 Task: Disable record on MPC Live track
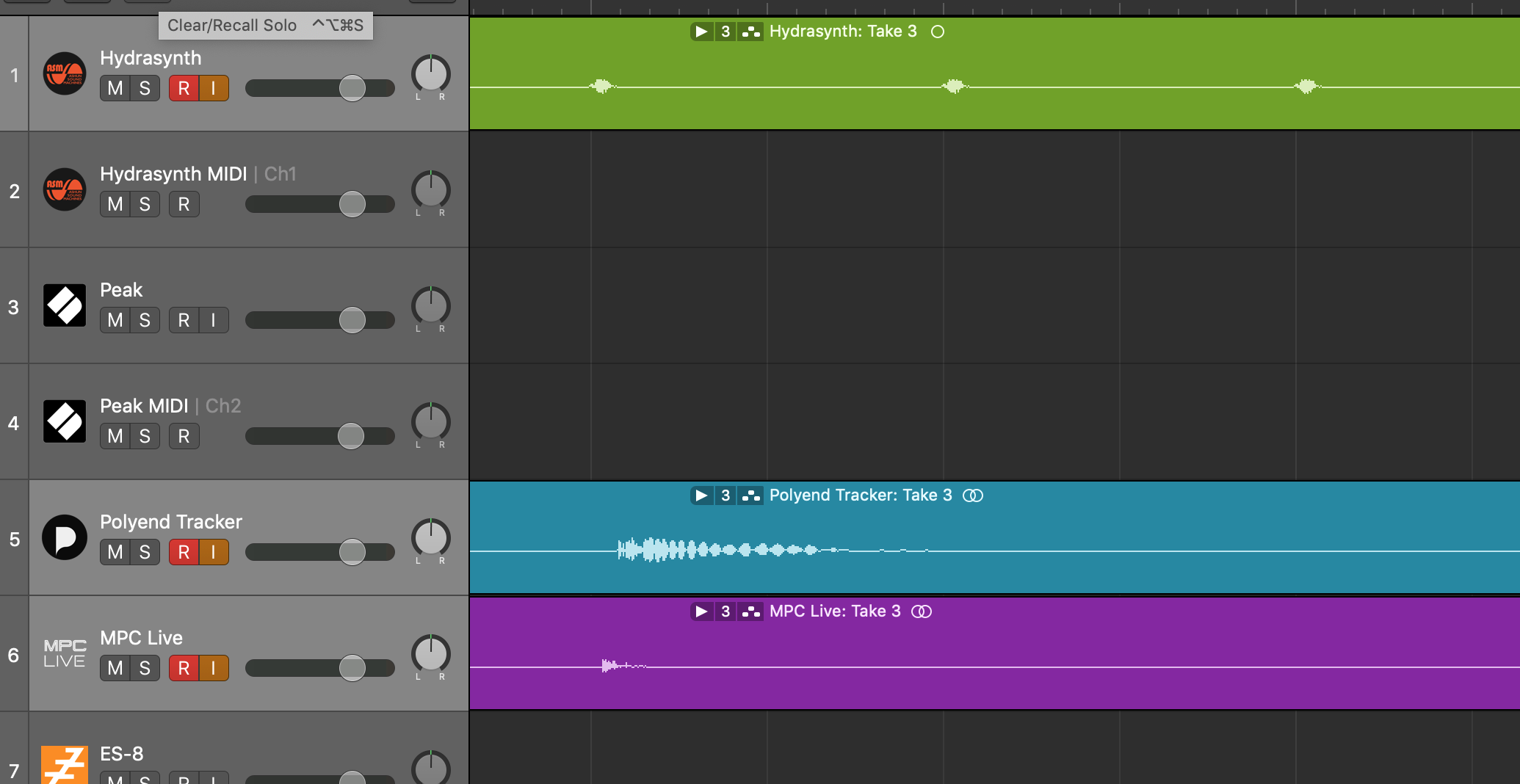point(184,668)
